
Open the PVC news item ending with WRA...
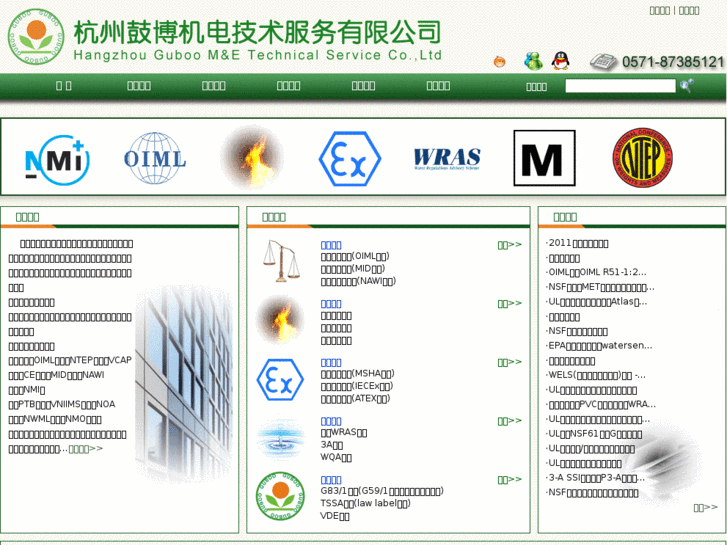pos(601,404)
